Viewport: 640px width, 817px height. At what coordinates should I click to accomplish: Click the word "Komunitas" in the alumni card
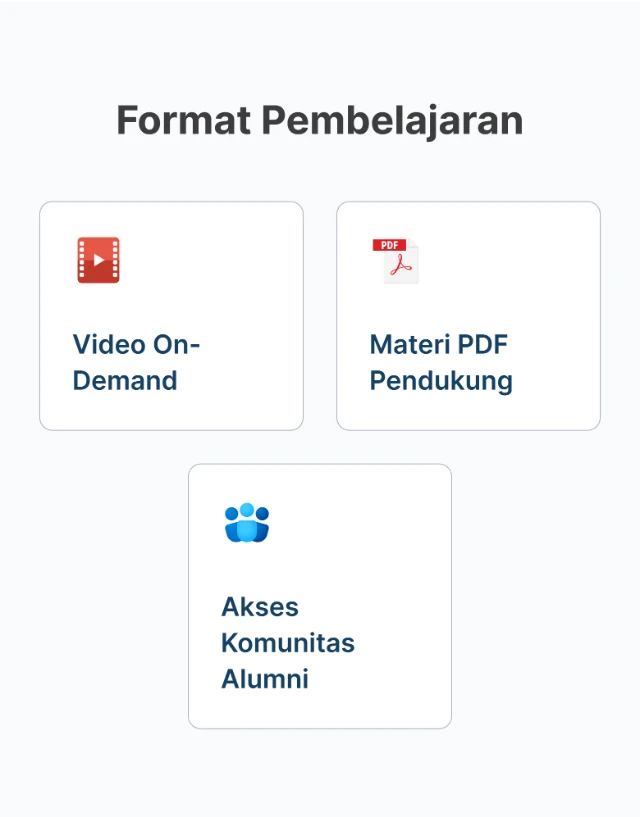pos(288,643)
